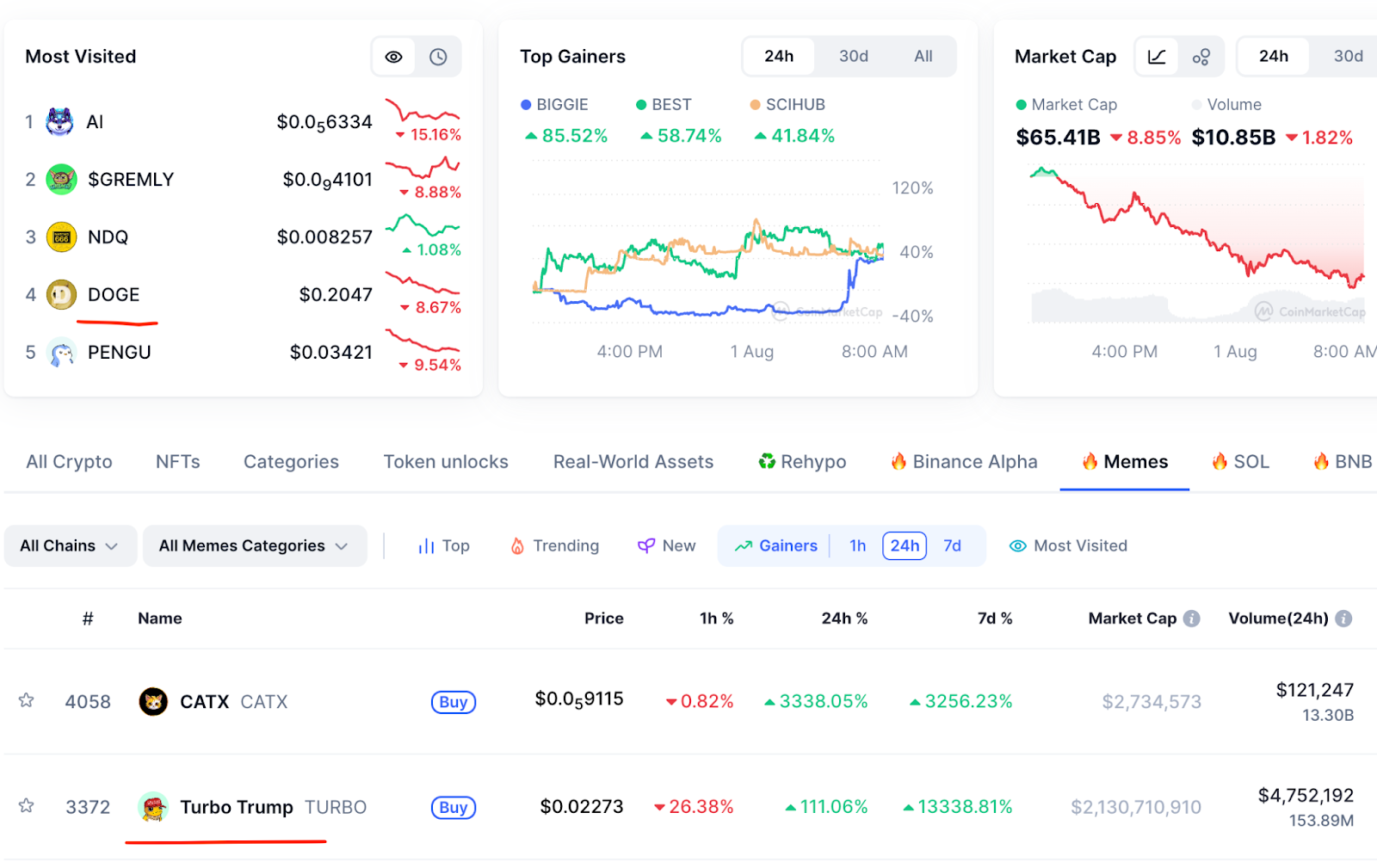Image resolution: width=1377 pixels, height=868 pixels.
Task: Click the Top bar-chart filter icon
Action: pos(427,545)
